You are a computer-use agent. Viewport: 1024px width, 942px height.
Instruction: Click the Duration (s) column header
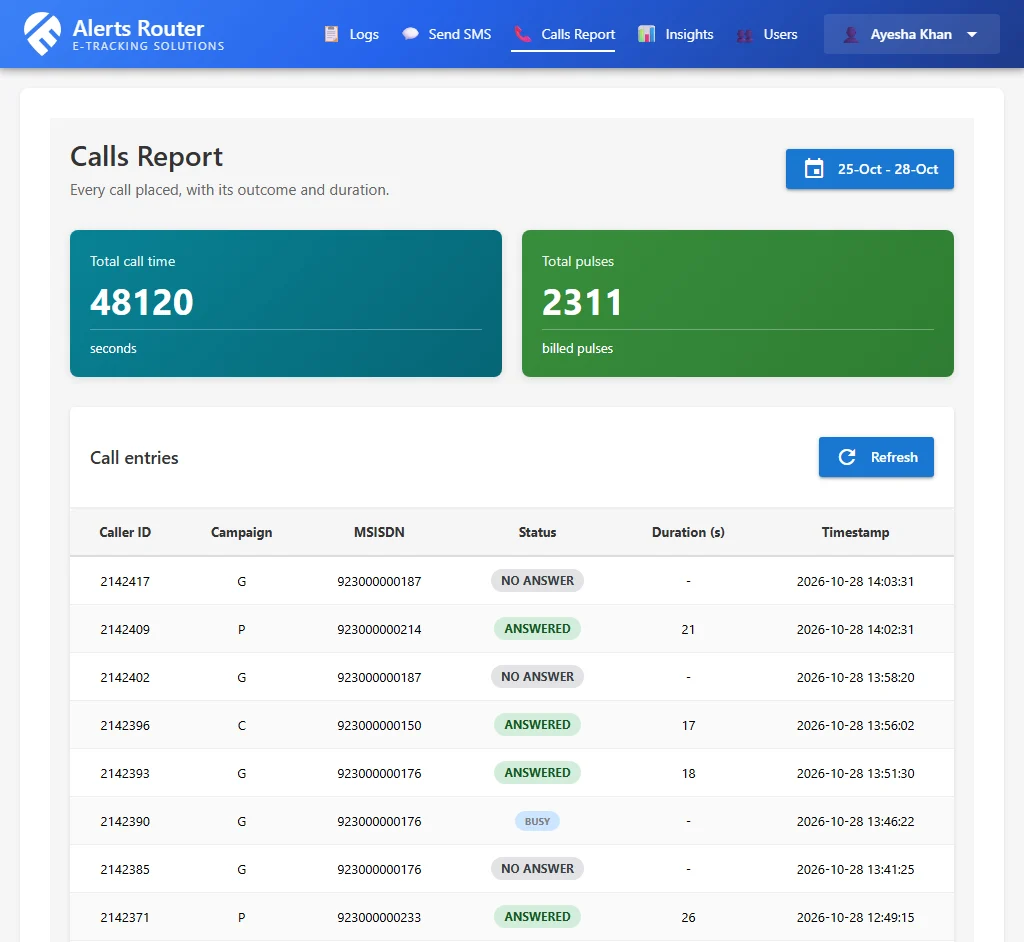(688, 532)
